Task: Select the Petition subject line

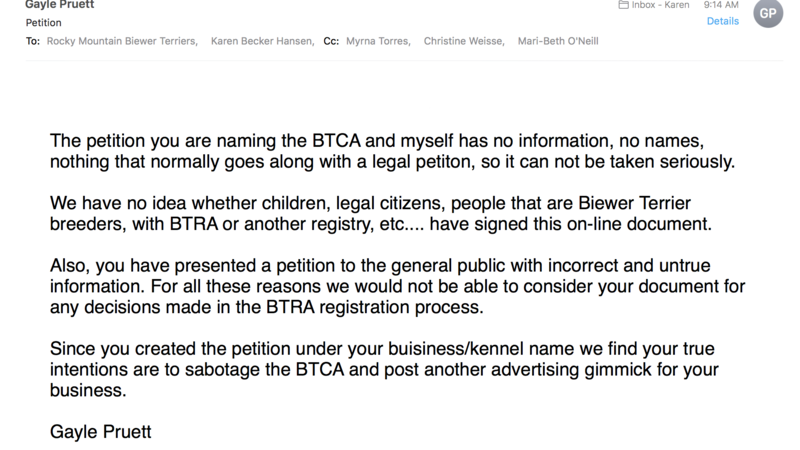Action: click(45, 22)
